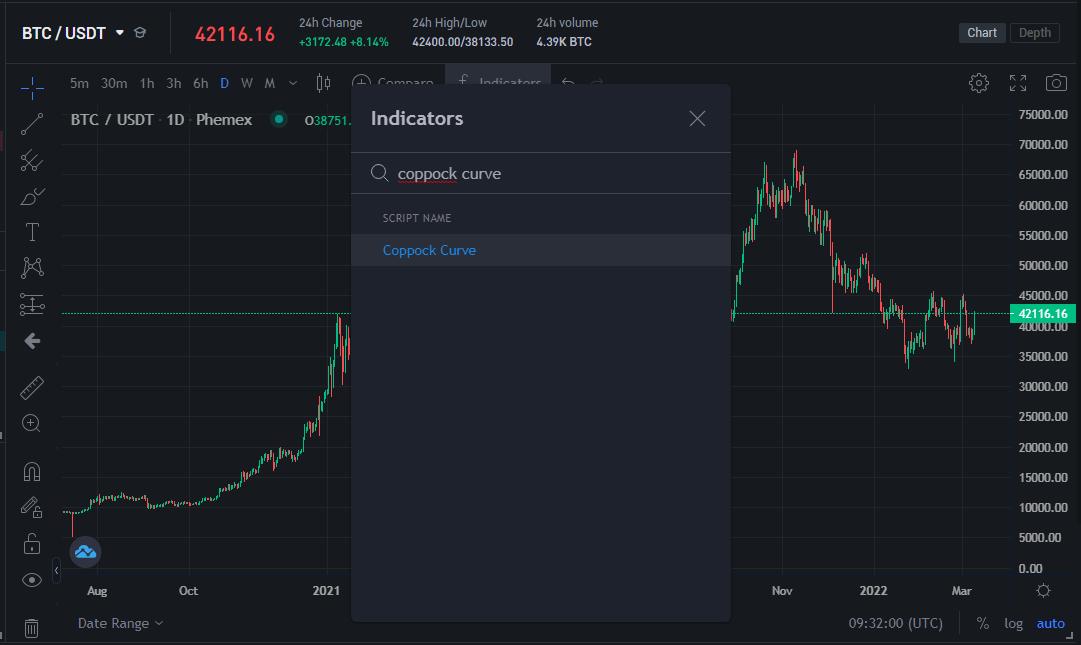Image resolution: width=1081 pixels, height=645 pixels.
Task: Open the text annotation tool
Action: (32, 231)
